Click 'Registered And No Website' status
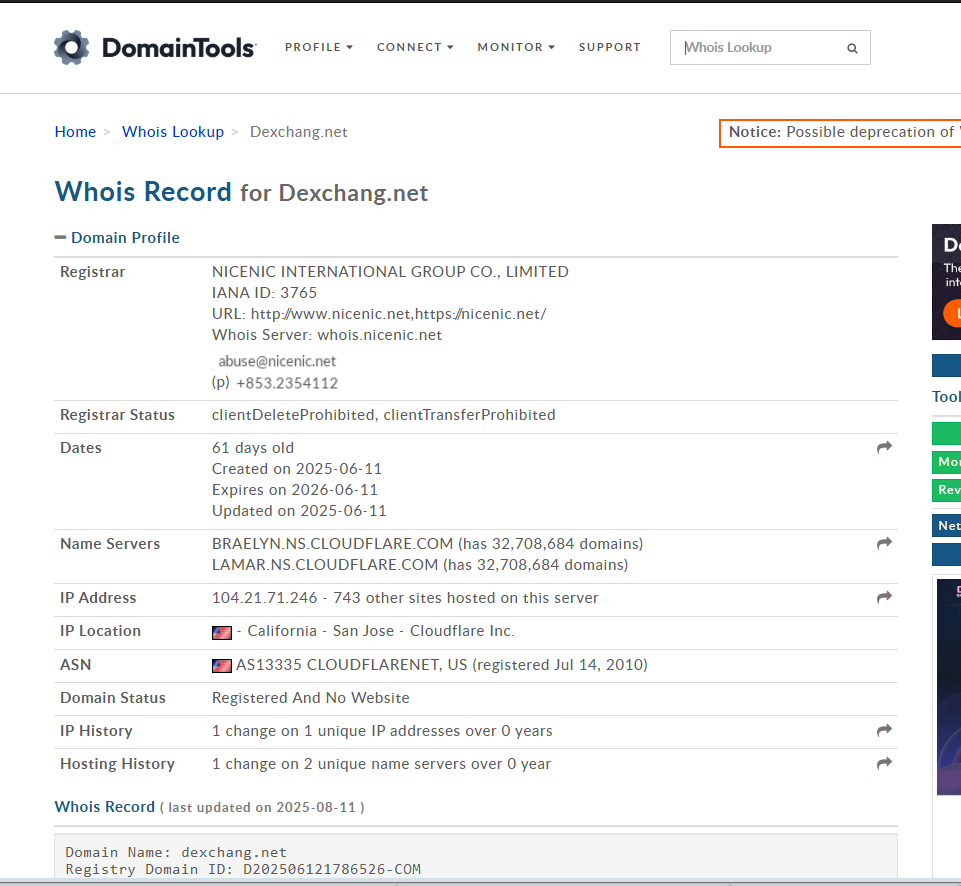The image size is (961, 886). pyautogui.click(x=311, y=698)
